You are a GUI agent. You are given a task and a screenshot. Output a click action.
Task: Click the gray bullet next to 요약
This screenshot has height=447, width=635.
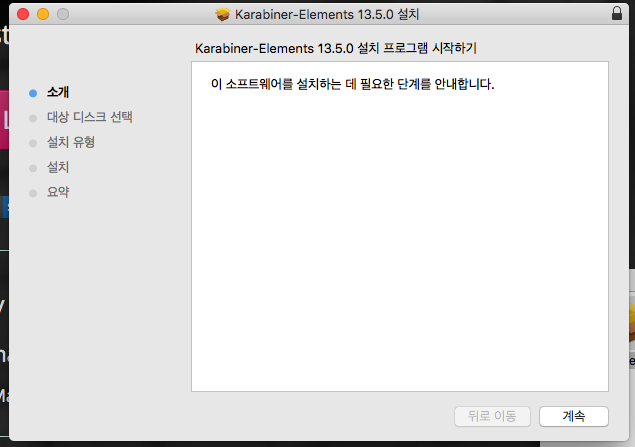33,194
